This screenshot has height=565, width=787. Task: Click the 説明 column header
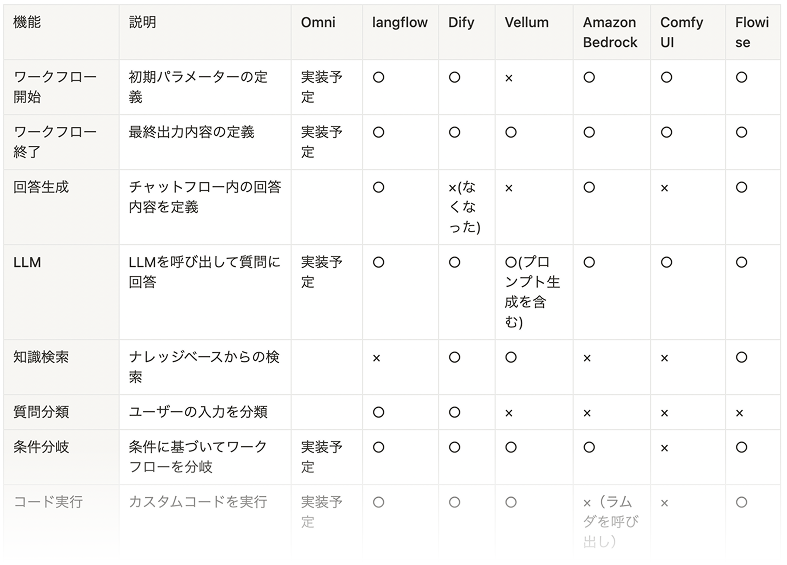pyautogui.click(x=143, y=22)
